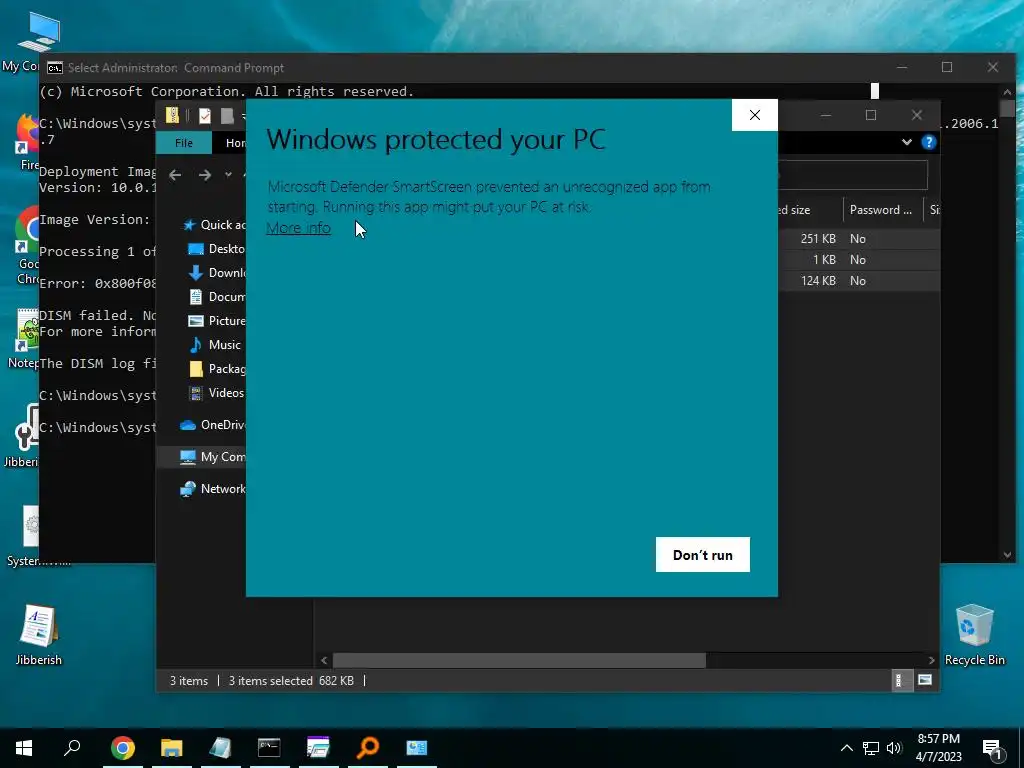Click the zip folder icon in Explorer title bar
This screenshot has height=768, width=1024.
[172, 116]
